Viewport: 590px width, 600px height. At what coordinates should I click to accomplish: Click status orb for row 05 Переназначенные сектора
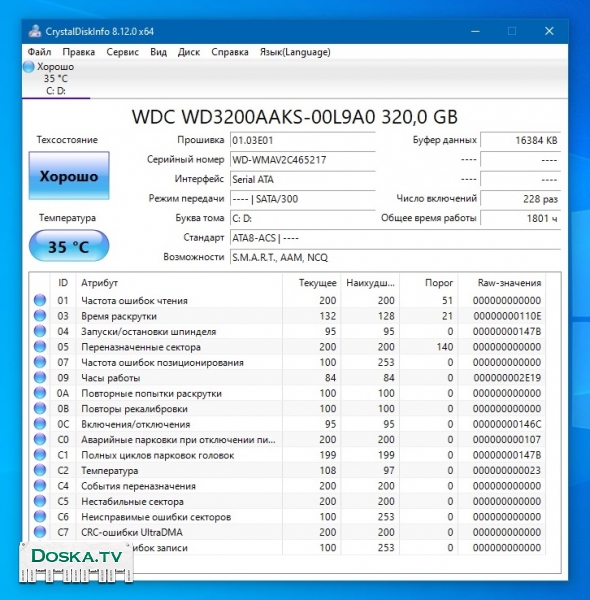[x=40, y=347]
